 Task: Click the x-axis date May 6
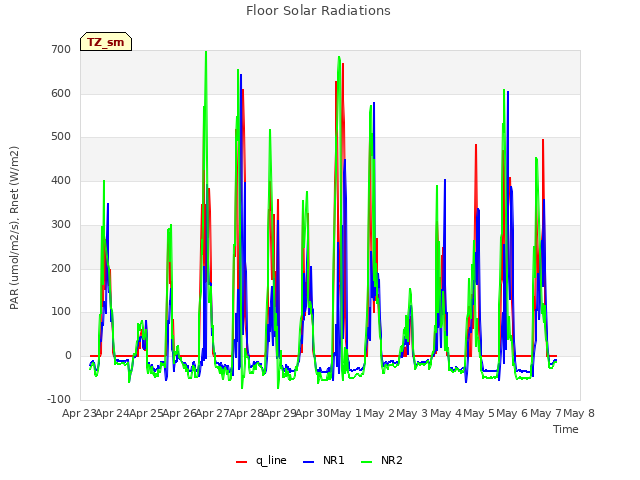pyautogui.click(x=513, y=413)
